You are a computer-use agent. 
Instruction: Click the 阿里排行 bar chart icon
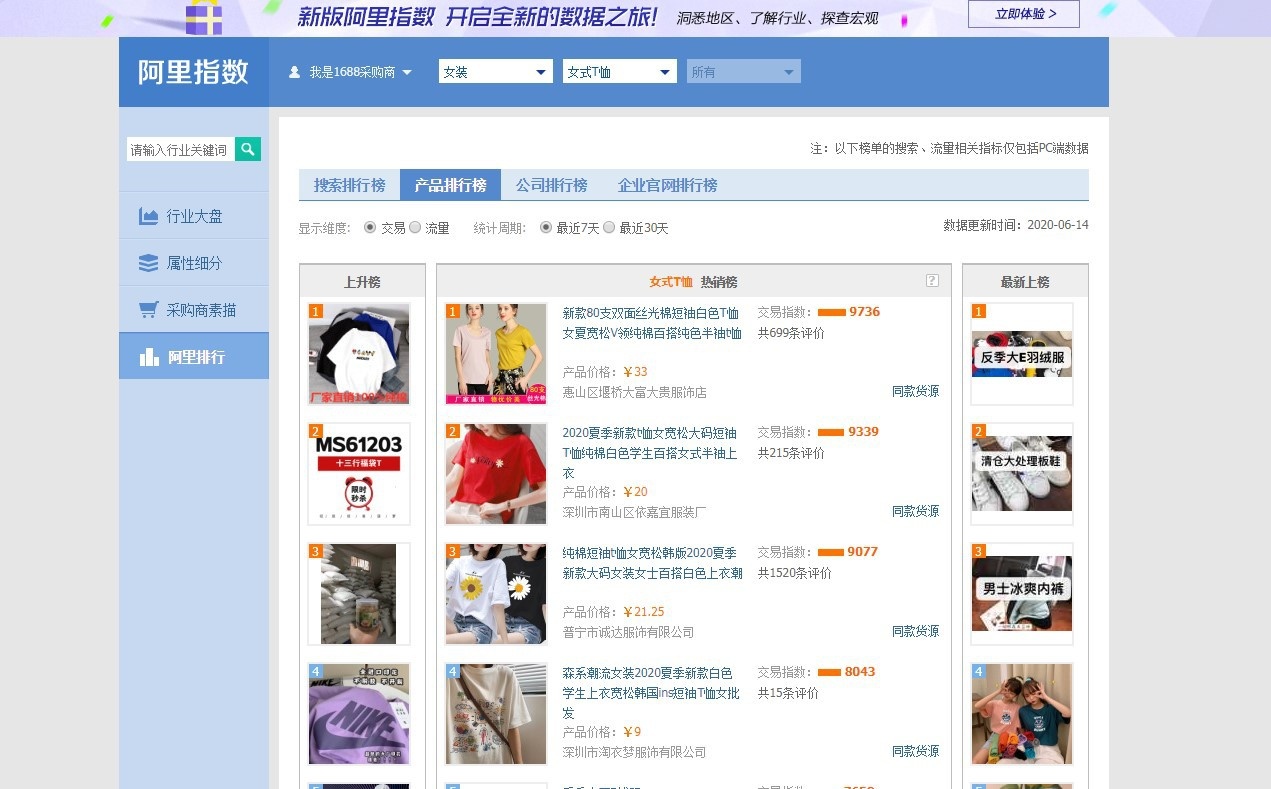click(x=149, y=357)
